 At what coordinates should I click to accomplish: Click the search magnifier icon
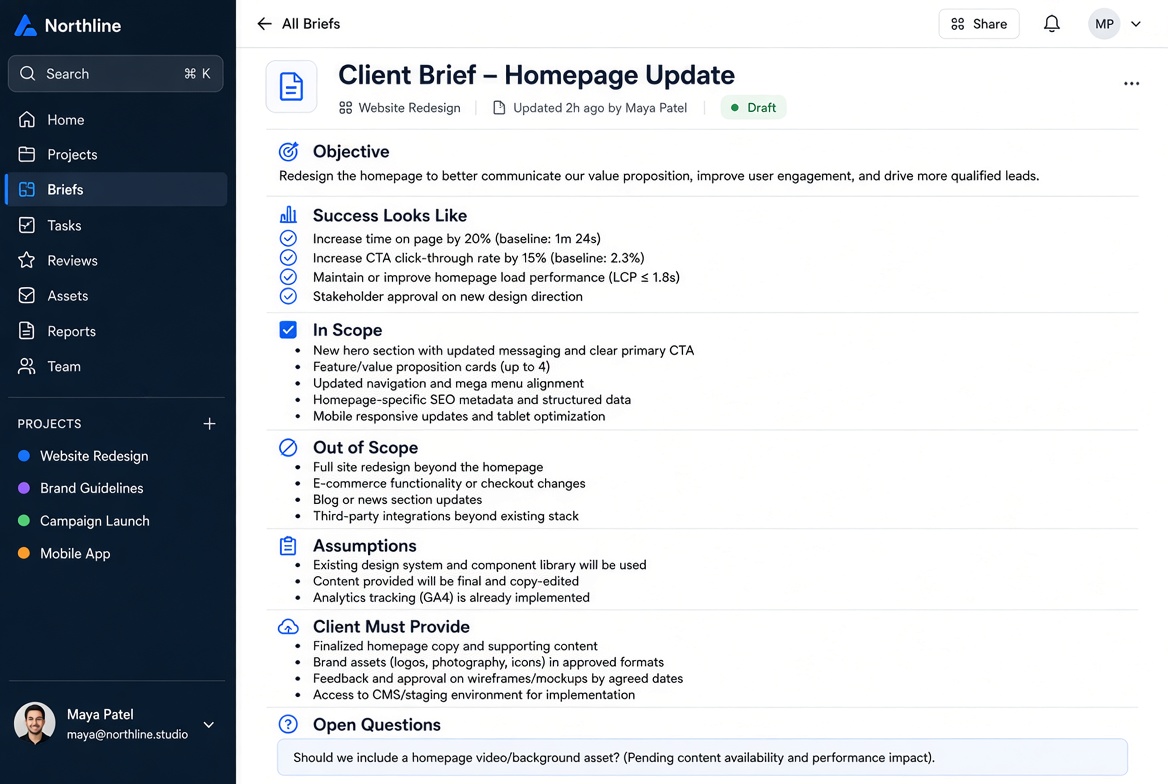pyautogui.click(x=28, y=73)
